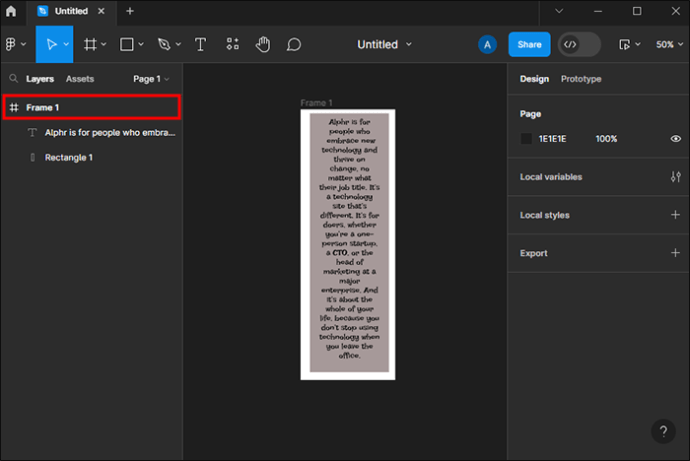Open the Figma main menu
The height and width of the screenshot is (461, 690).
[x=14, y=45]
